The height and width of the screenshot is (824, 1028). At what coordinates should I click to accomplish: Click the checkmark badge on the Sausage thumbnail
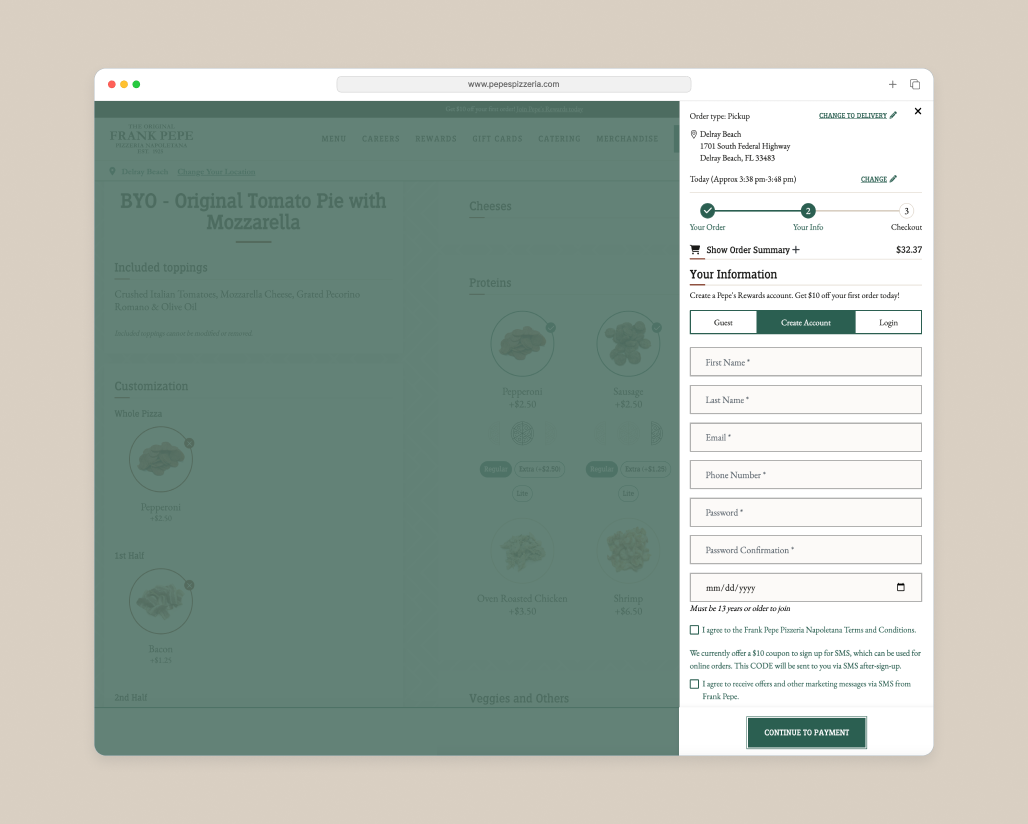pyautogui.click(x=657, y=326)
